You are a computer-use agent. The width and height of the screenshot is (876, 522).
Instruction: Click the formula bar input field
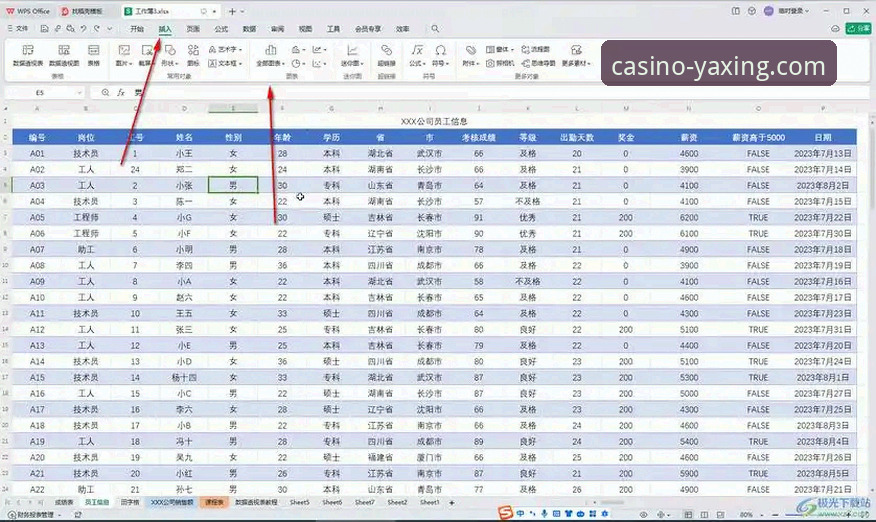[x=500, y=92]
